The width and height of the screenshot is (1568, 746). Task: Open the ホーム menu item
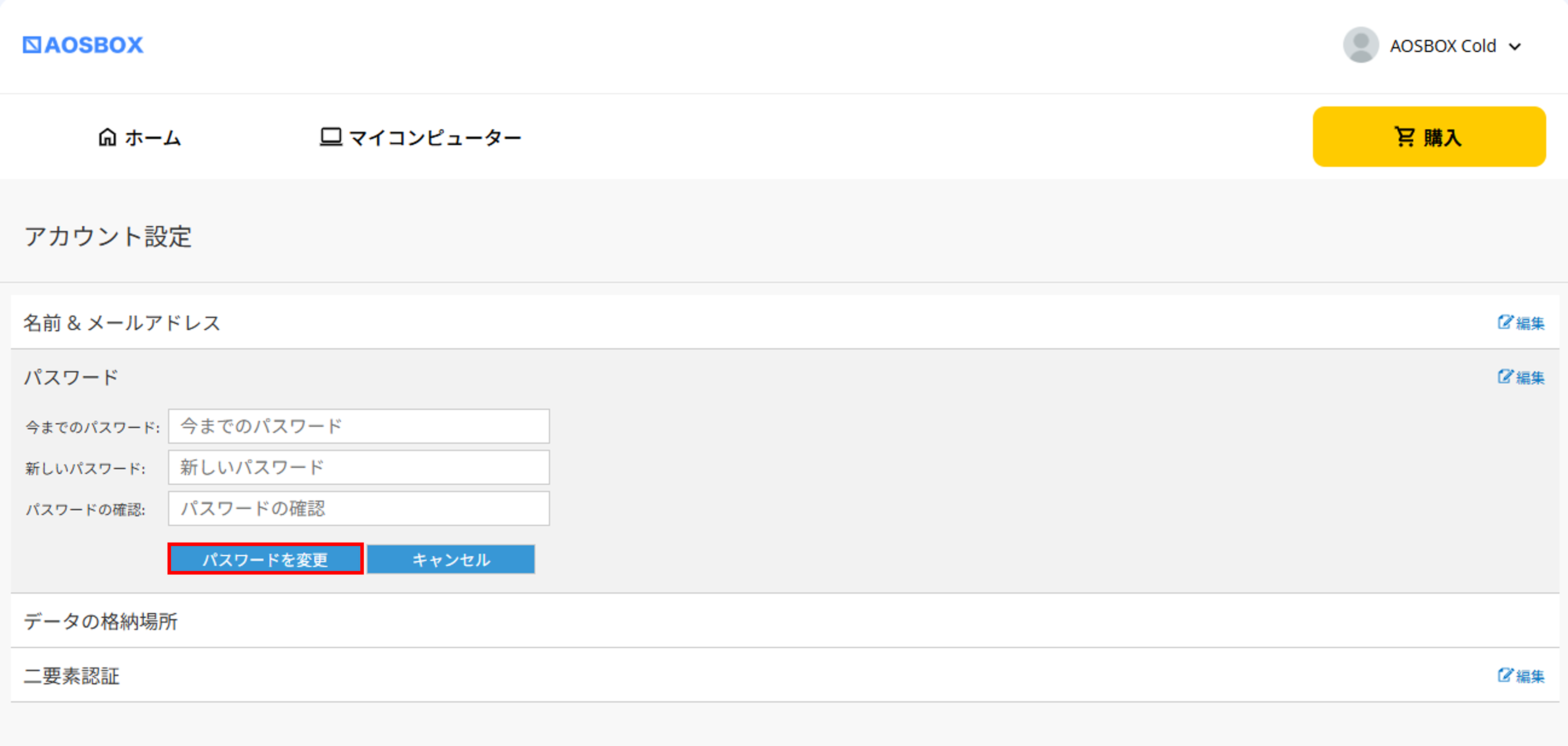coord(152,138)
